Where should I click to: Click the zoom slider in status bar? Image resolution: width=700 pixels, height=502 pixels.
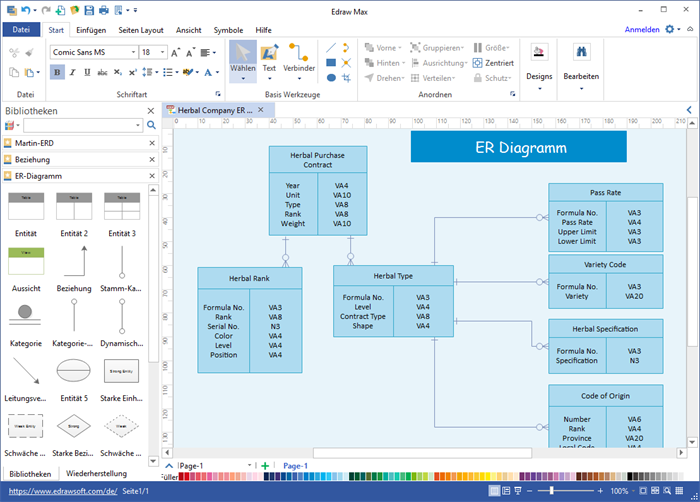pyautogui.click(x=552, y=491)
